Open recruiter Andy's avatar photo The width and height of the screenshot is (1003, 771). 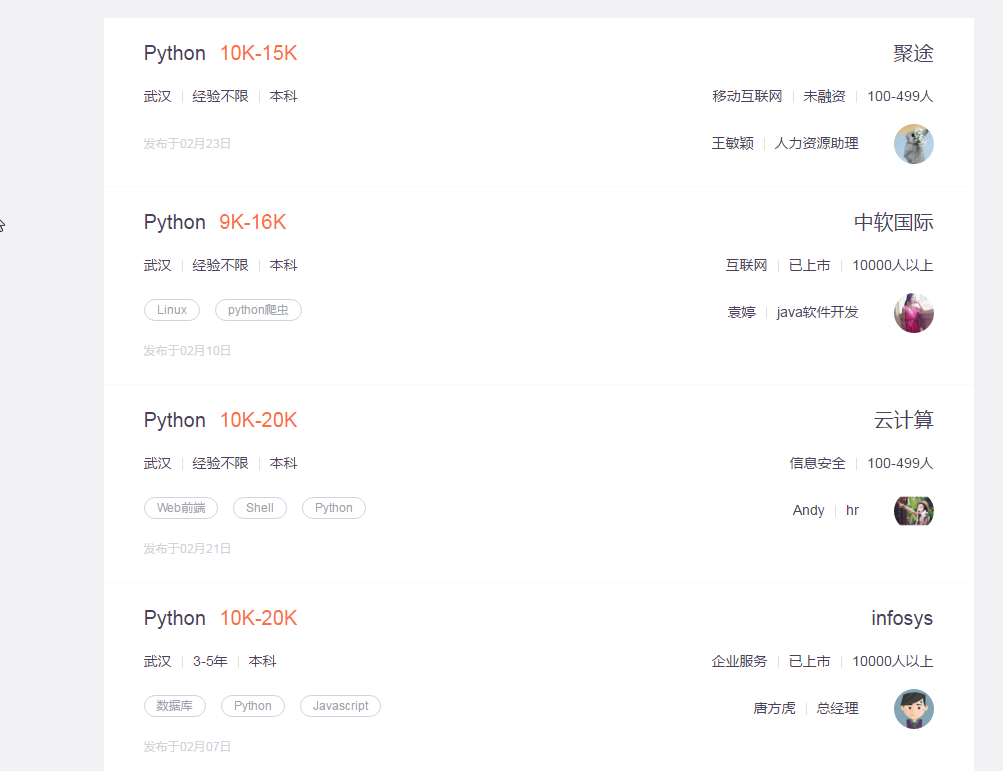click(x=913, y=511)
